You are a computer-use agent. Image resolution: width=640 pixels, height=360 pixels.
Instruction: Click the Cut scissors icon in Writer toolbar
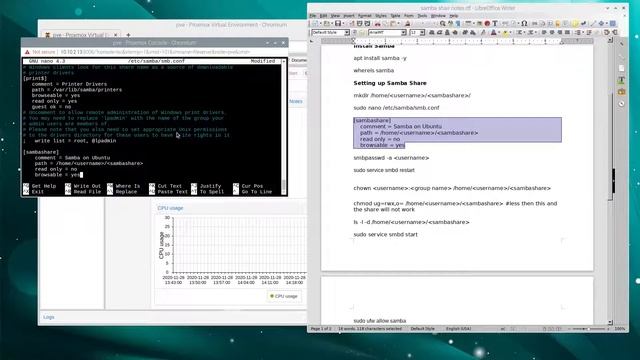(x=378, y=23)
